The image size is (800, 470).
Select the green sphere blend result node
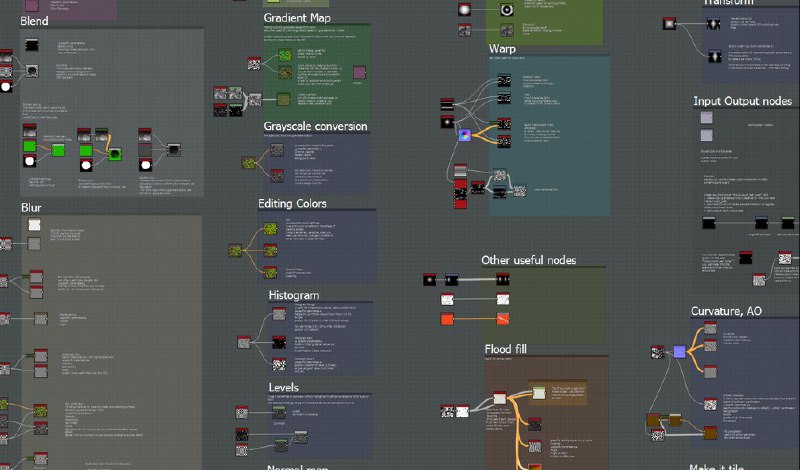coord(115,154)
